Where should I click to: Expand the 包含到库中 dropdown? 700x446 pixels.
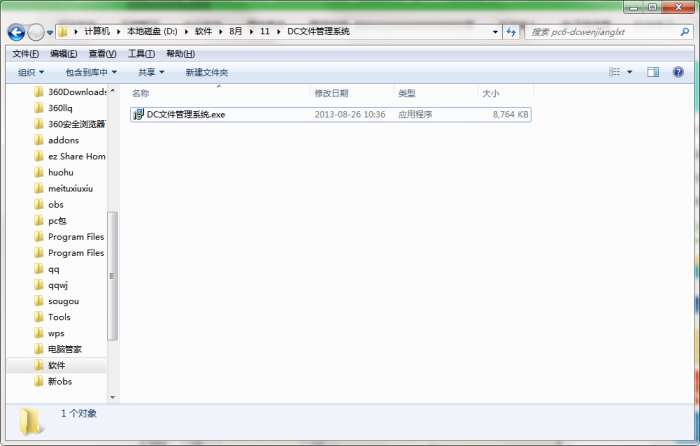91,72
